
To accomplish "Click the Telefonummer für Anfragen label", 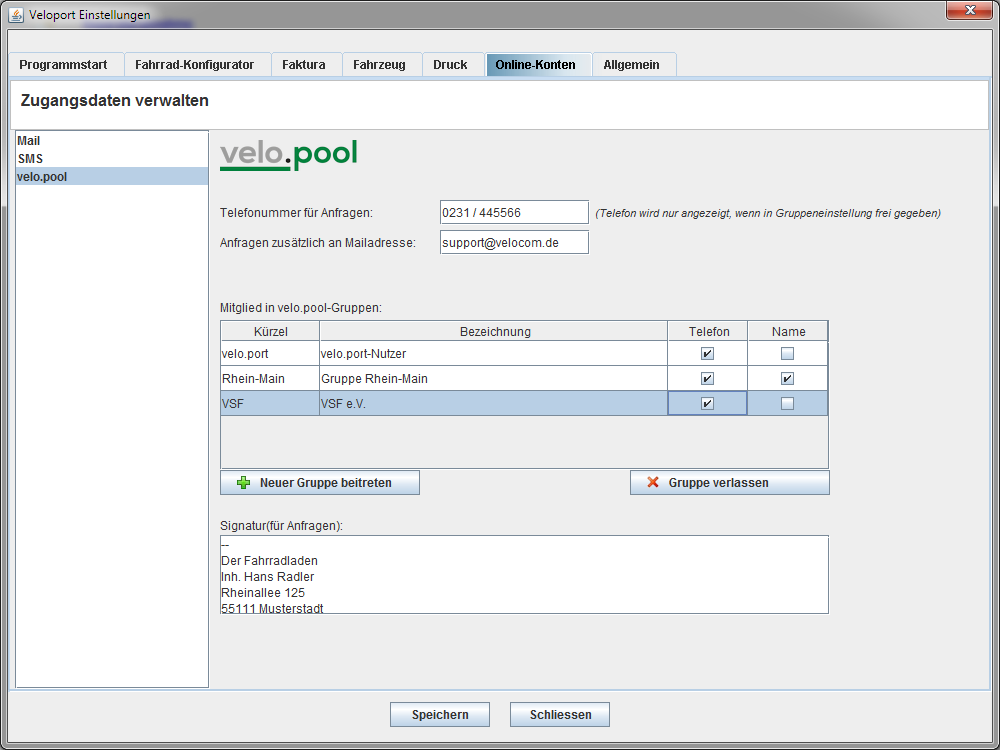I will [x=297, y=213].
